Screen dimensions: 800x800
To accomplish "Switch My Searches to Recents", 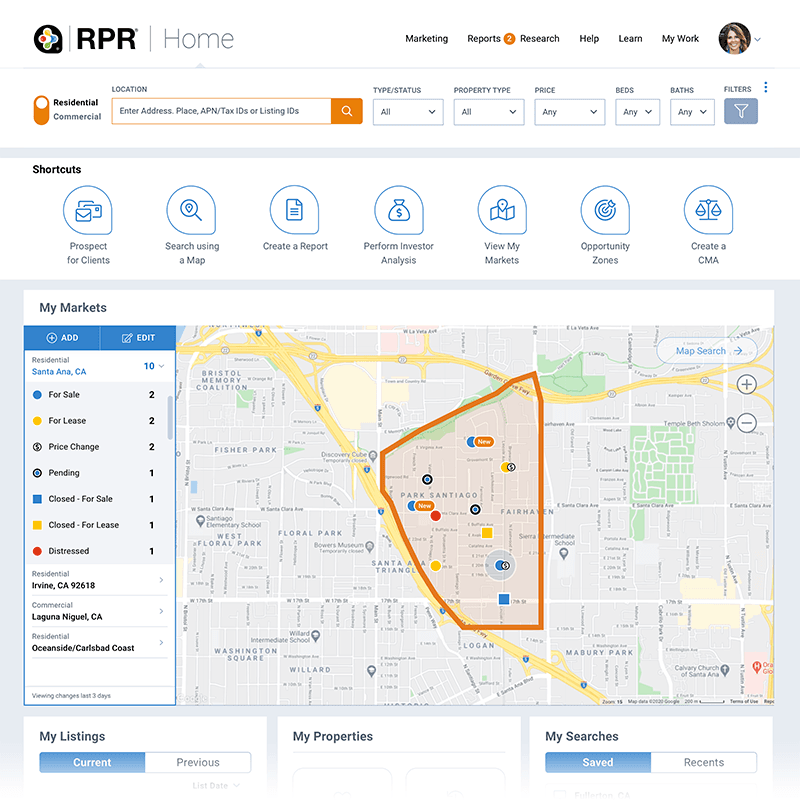I will (x=703, y=762).
